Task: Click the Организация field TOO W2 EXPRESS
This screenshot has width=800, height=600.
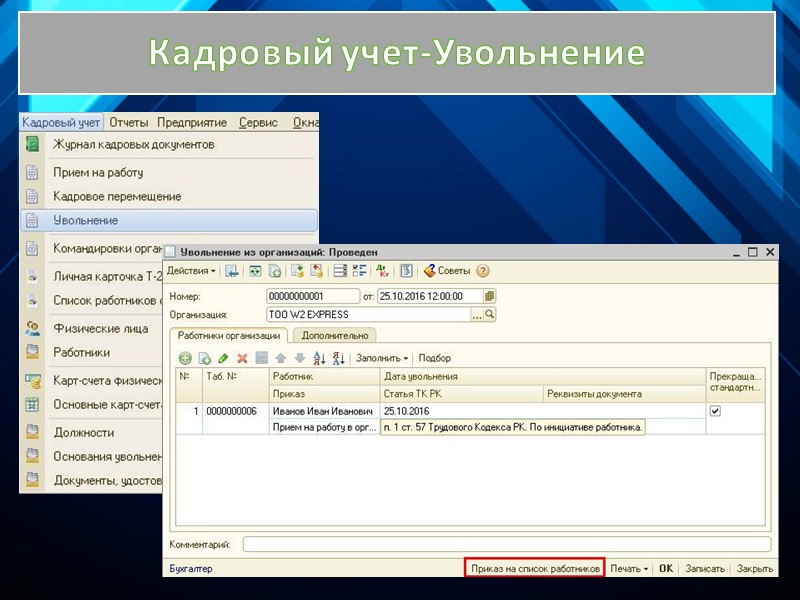Action: coord(368,314)
